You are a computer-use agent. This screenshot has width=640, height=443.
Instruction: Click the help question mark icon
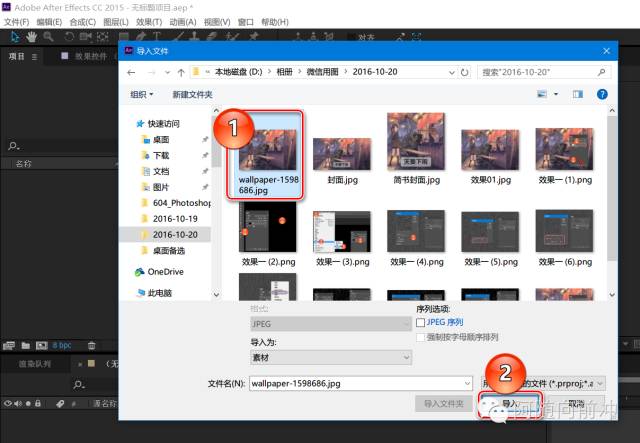(x=602, y=94)
